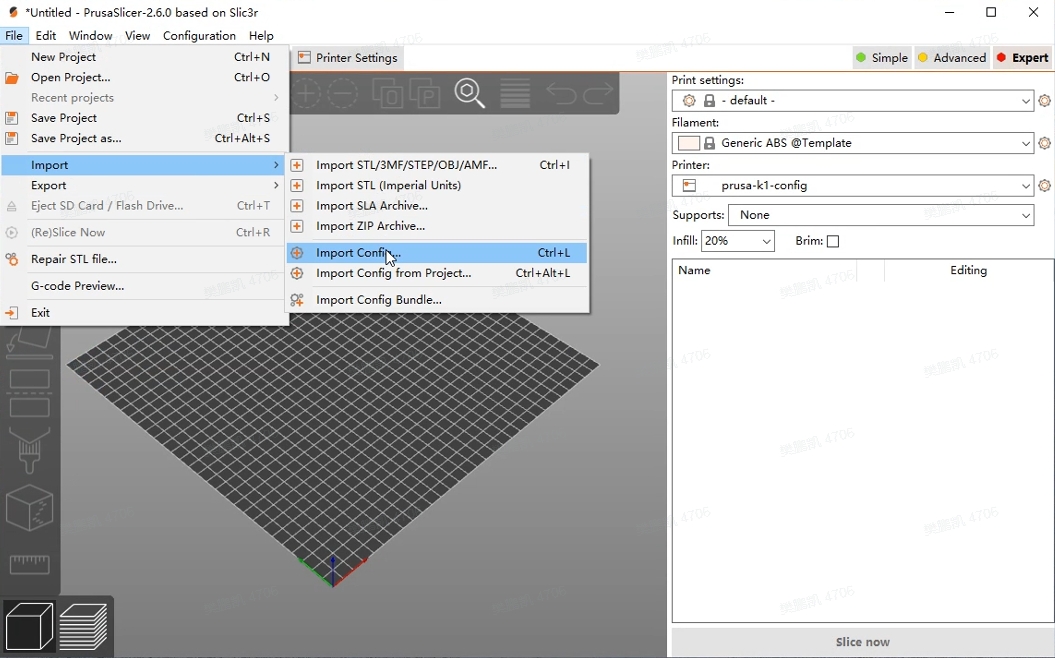Viewport: 1055px width, 658px height.
Task: Click the add instance plus toolbar icon
Action: coord(305,93)
